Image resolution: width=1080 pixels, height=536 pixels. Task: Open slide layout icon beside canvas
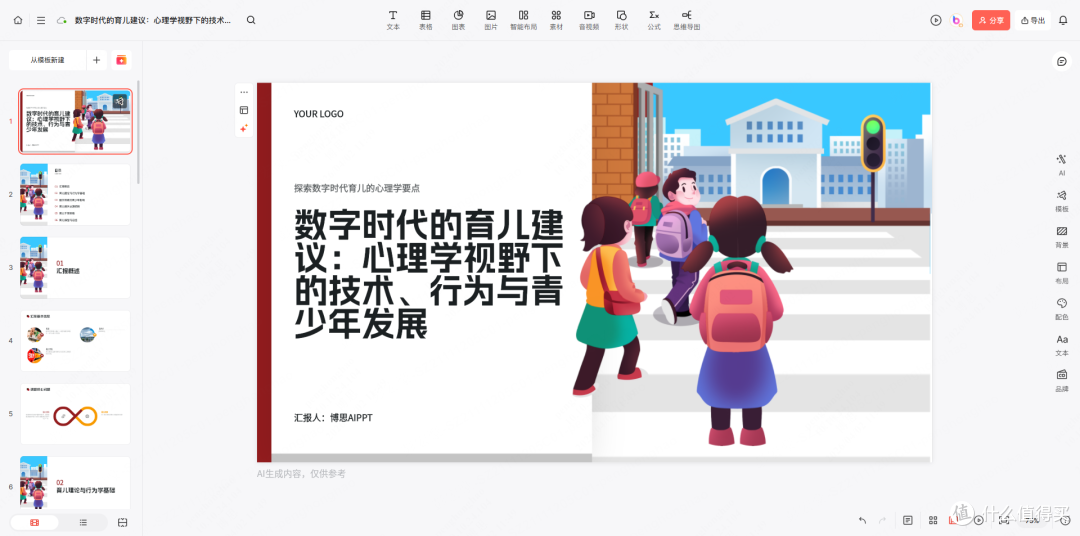click(x=244, y=110)
